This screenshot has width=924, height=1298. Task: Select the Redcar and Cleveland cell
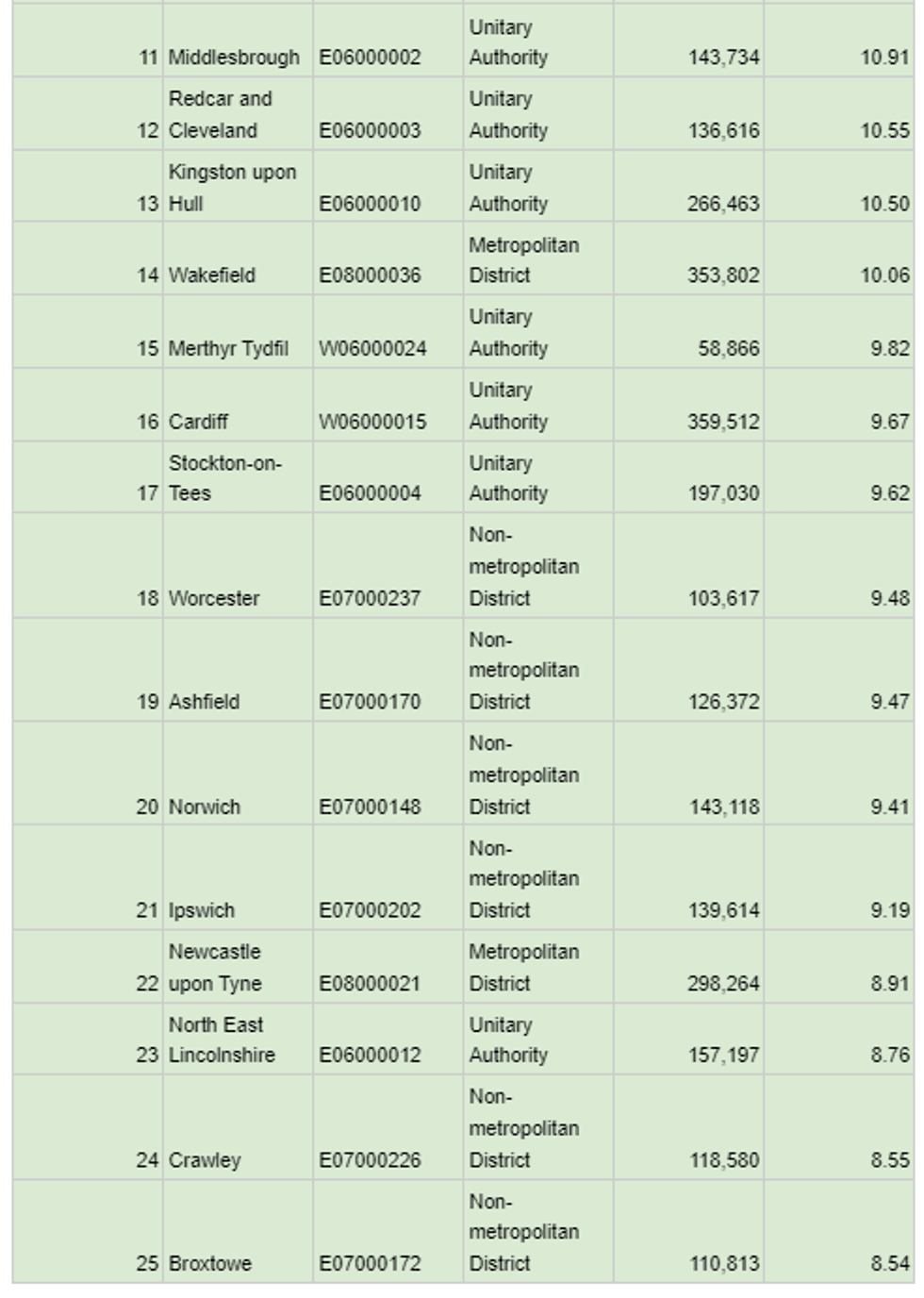coord(220,114)
